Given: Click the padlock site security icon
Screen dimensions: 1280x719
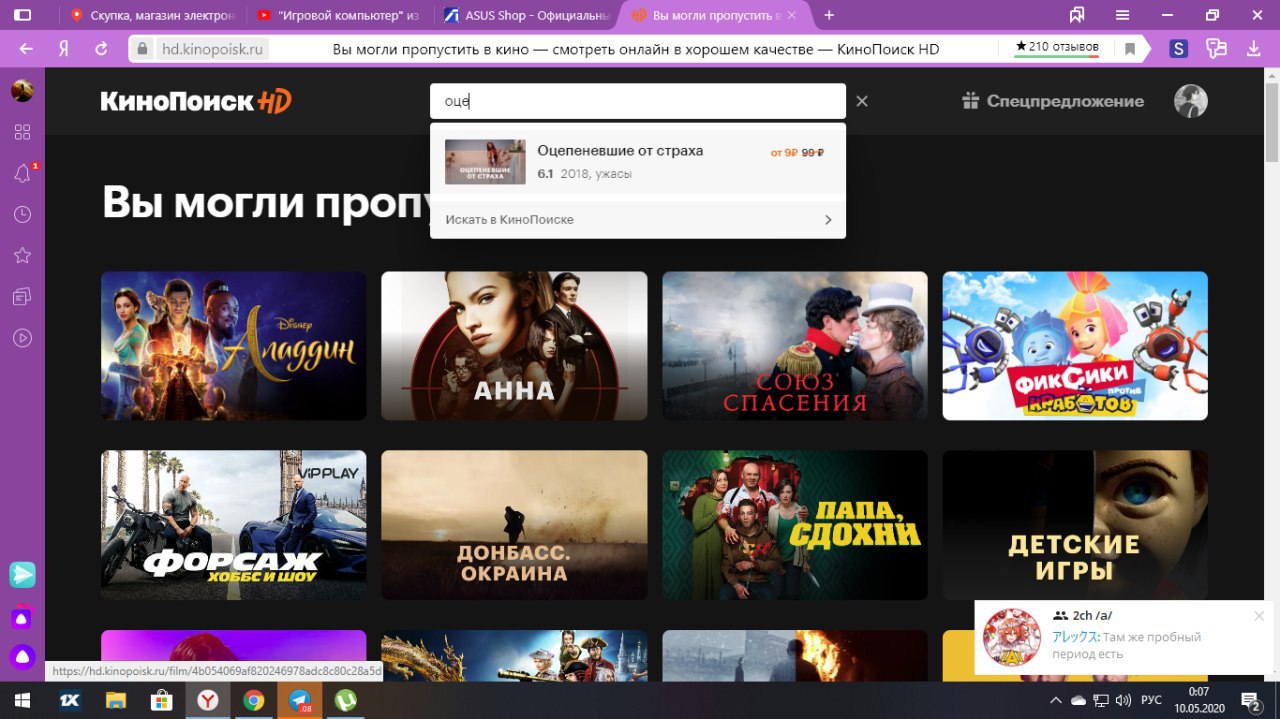Looking at the screenshot, I should pyautogui.click(x=143, y=48).
